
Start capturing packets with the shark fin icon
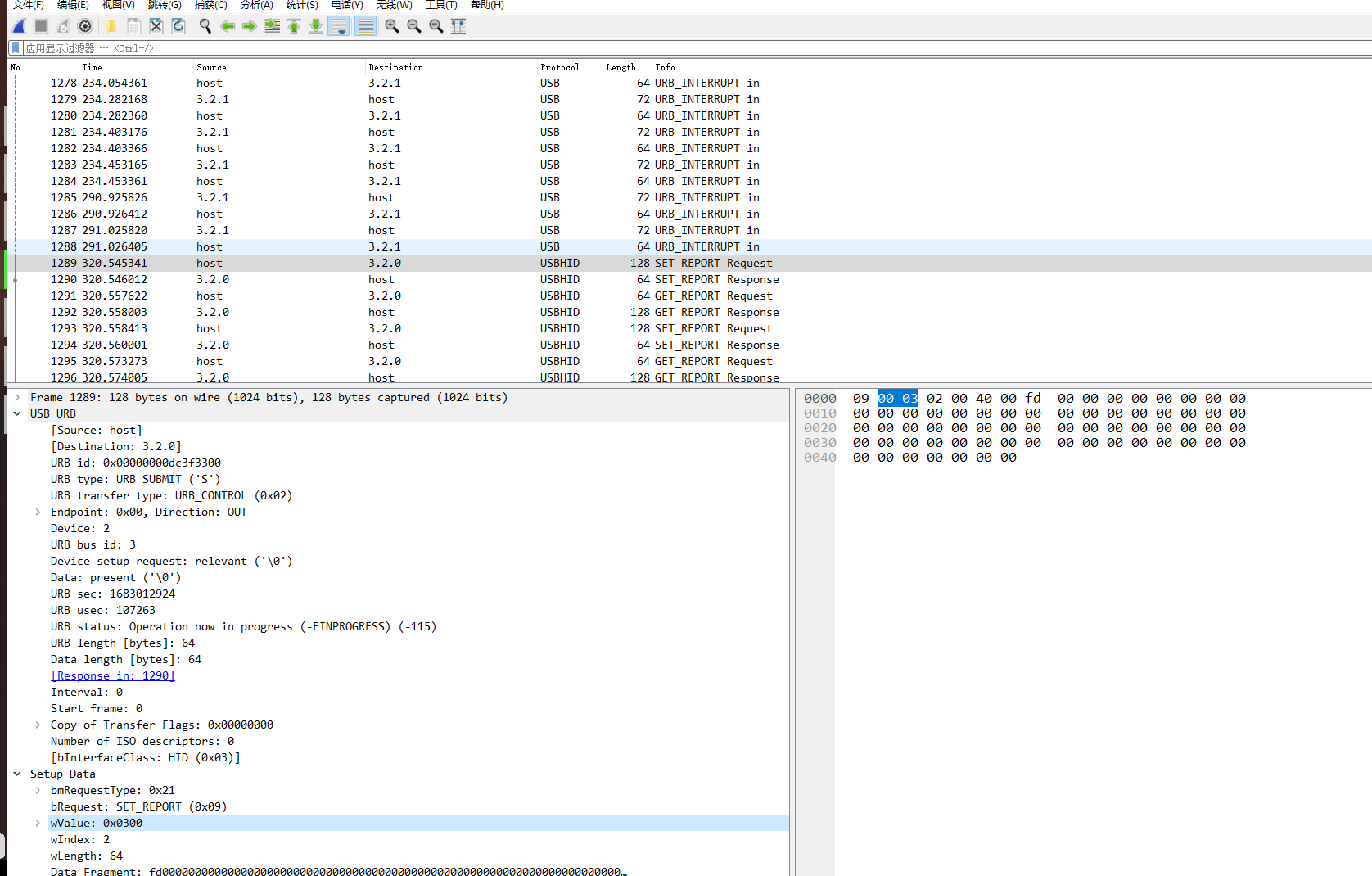(19, 26)
